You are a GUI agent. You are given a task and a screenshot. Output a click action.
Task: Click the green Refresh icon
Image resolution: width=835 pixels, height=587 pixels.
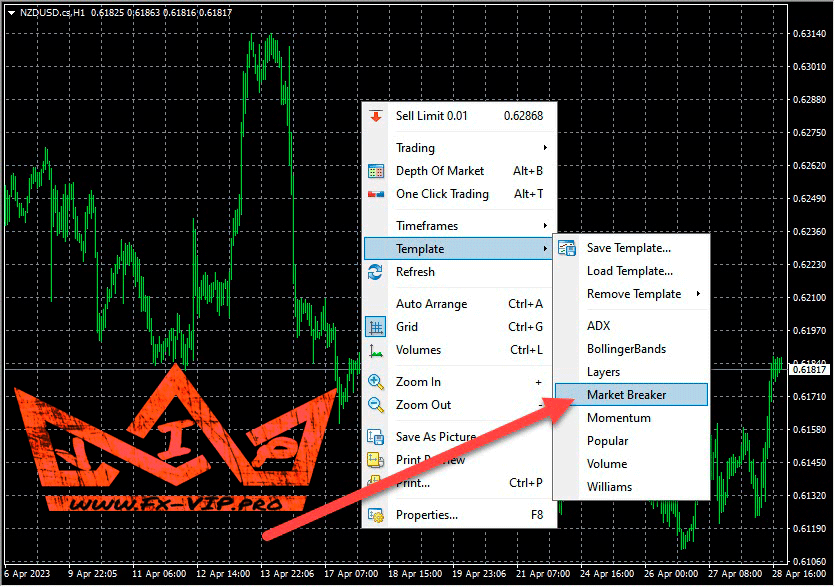(x=376, y=272)
